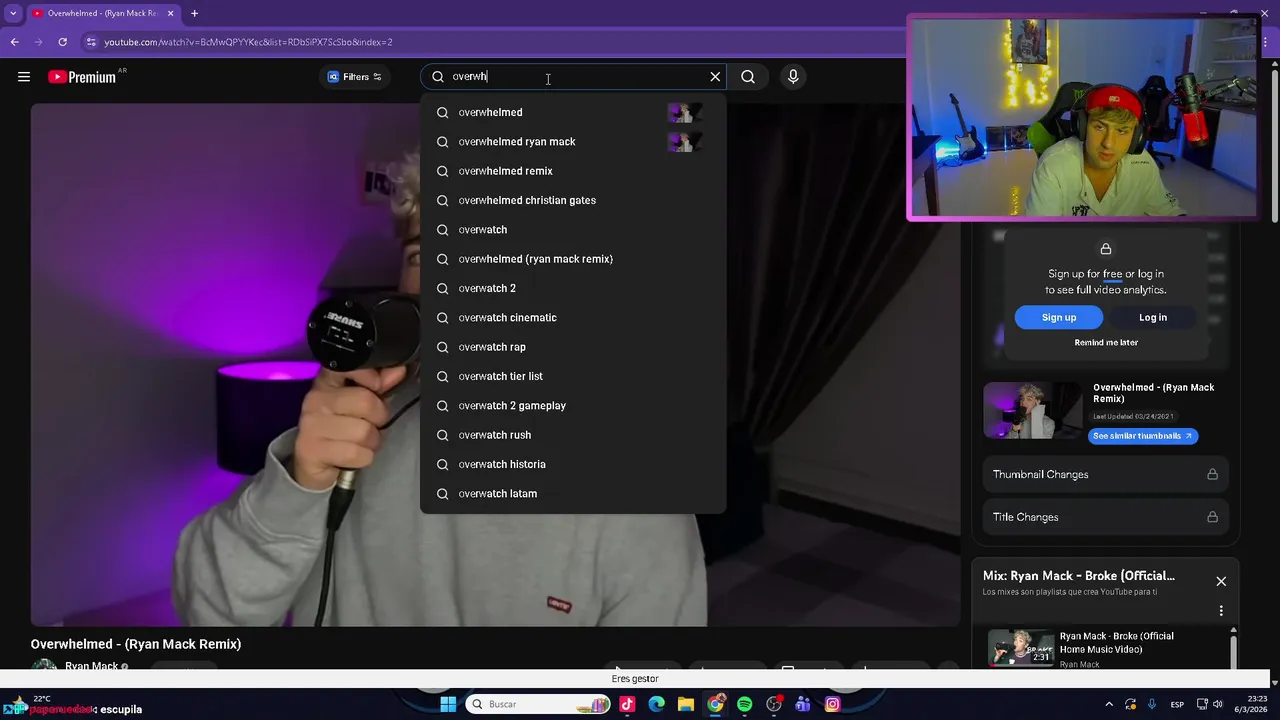Screen dimensions: 1280x720
Task: Expand the locked Thumbnail Changes section
Action: [x=1105, y=474]
